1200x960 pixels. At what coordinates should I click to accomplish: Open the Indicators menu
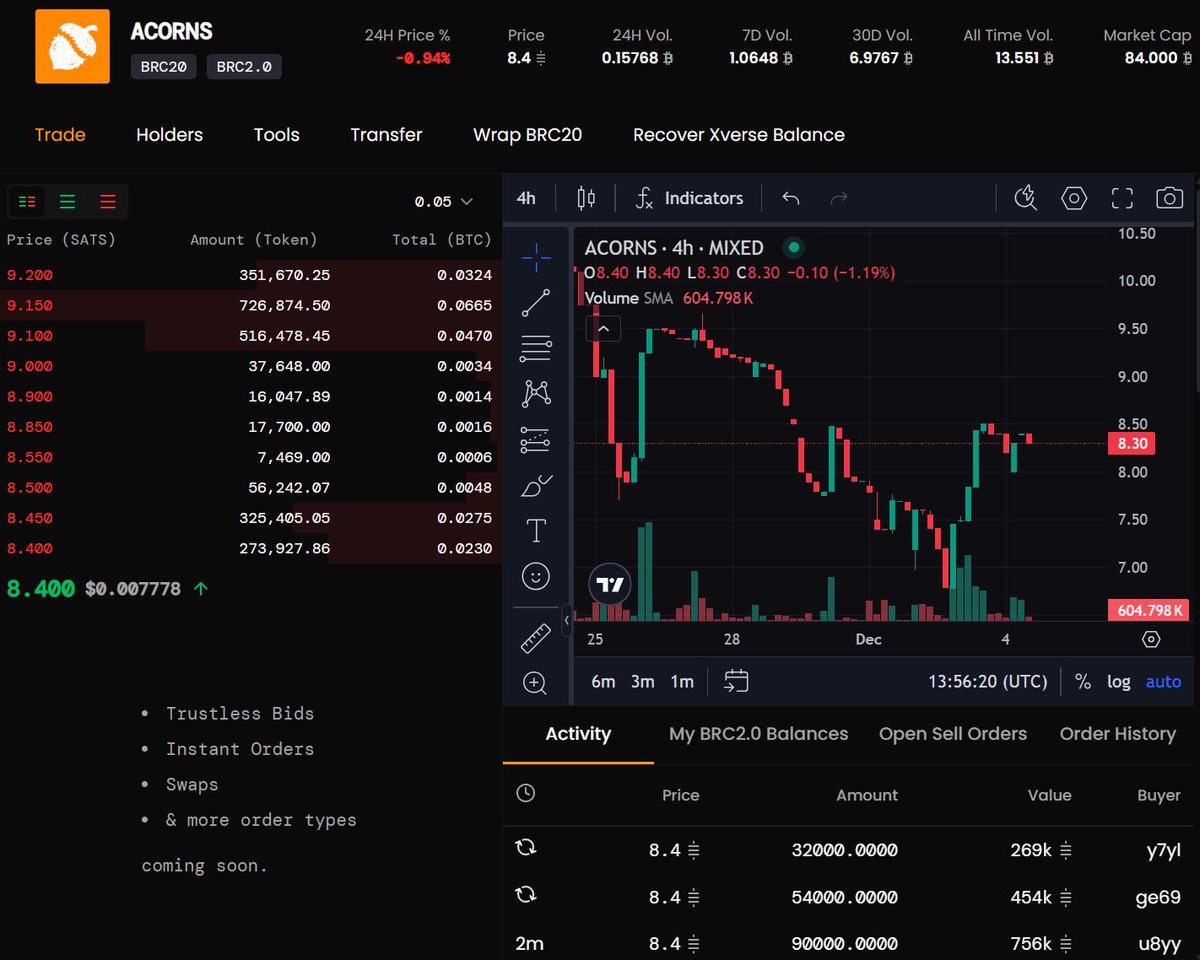click(x=690, y=198)
